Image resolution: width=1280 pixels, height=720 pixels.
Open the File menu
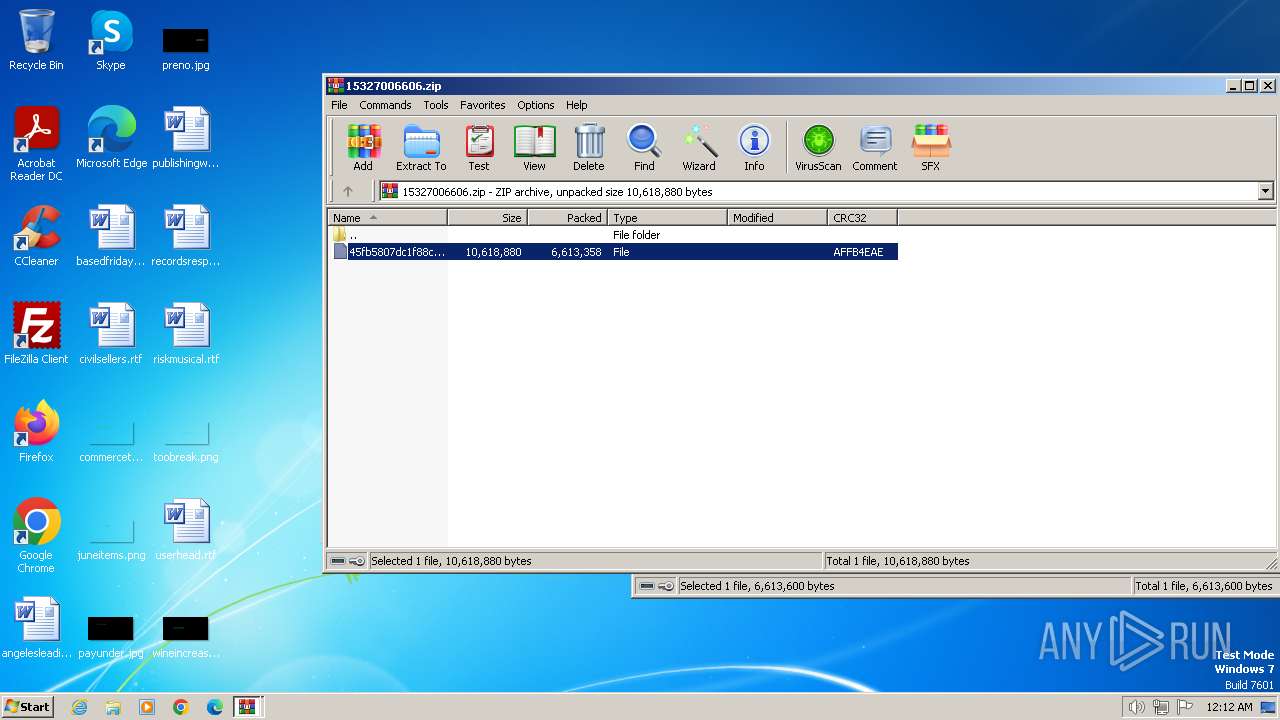[339, 105]
